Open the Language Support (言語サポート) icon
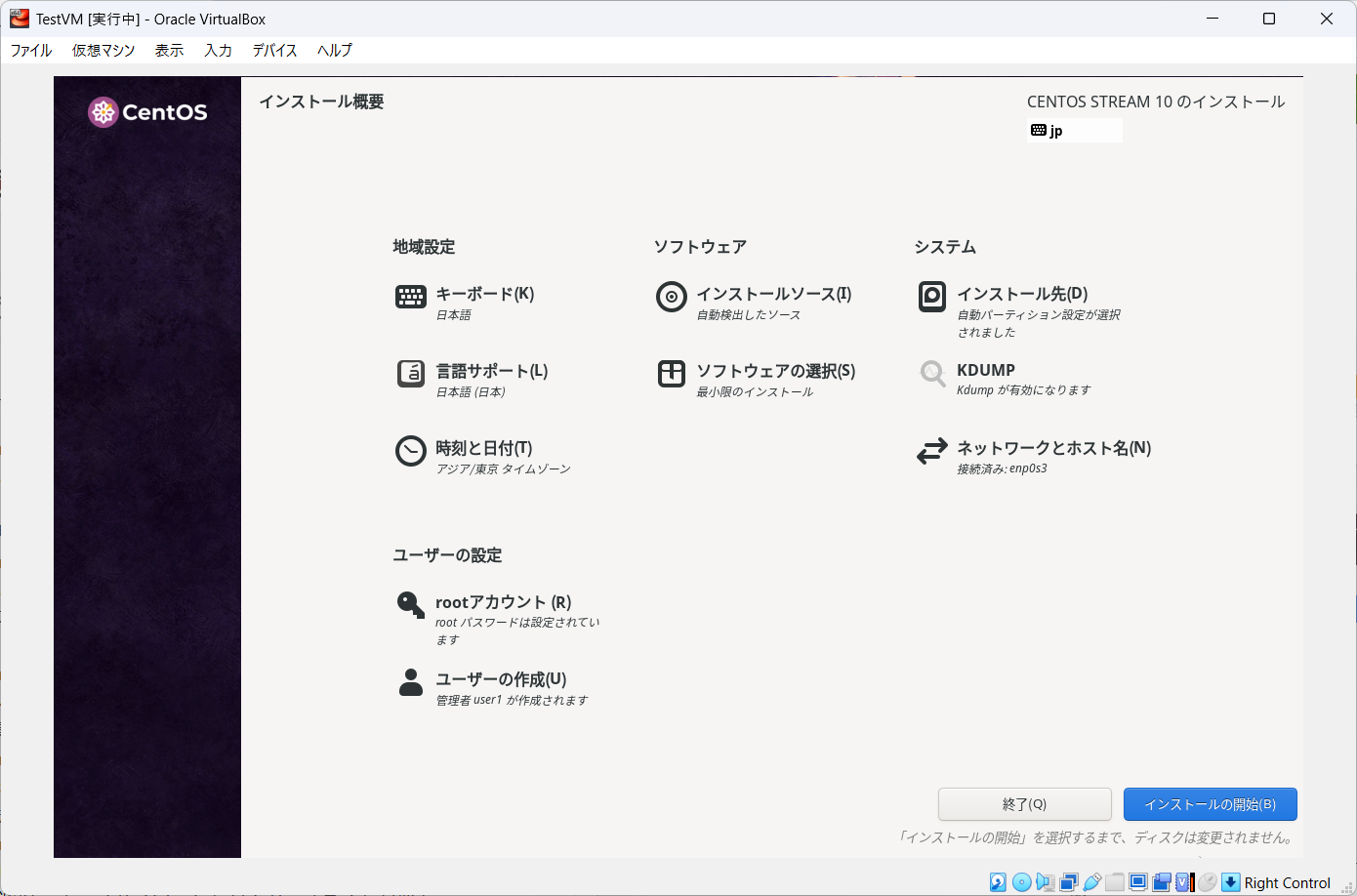 point(411,373)
